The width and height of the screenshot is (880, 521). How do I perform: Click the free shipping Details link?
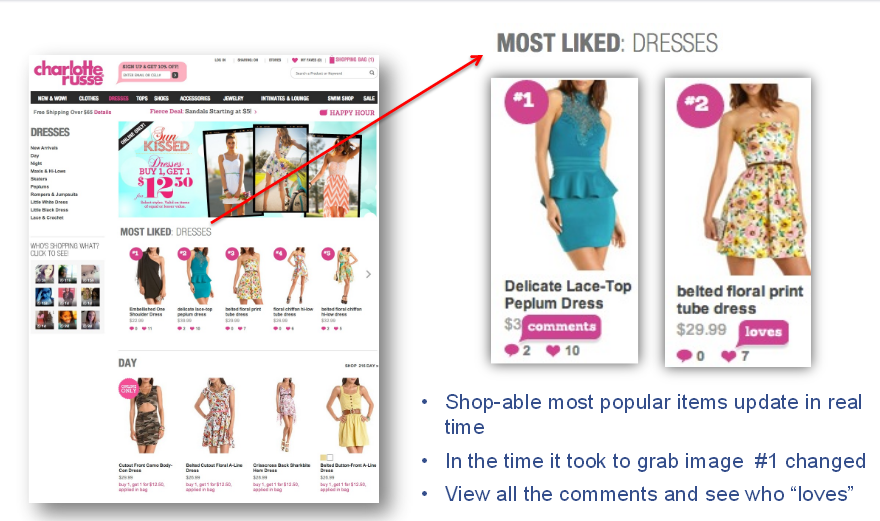point(102,112)
